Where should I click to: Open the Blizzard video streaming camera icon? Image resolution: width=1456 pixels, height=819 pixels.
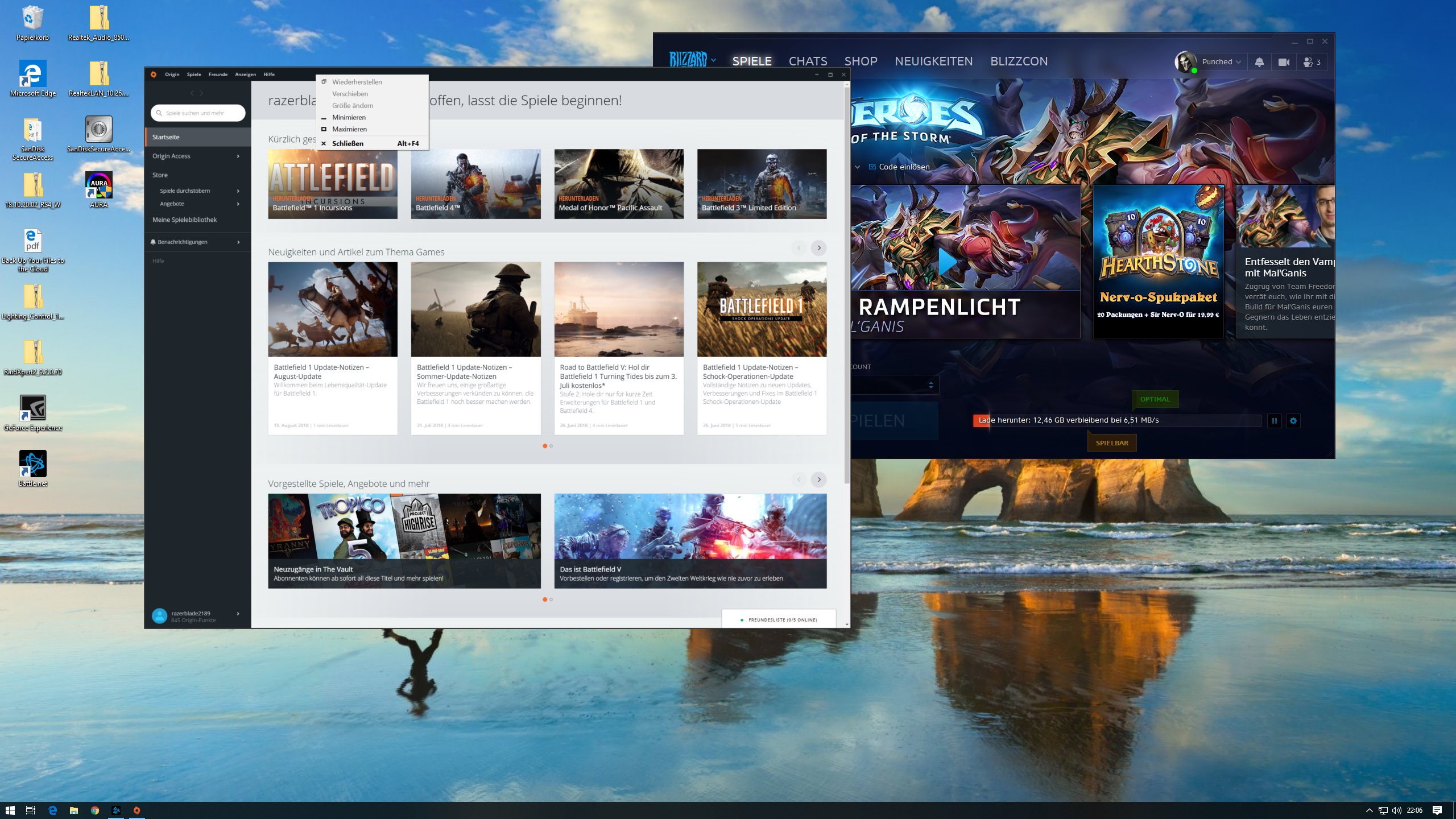pos(1284,63)
